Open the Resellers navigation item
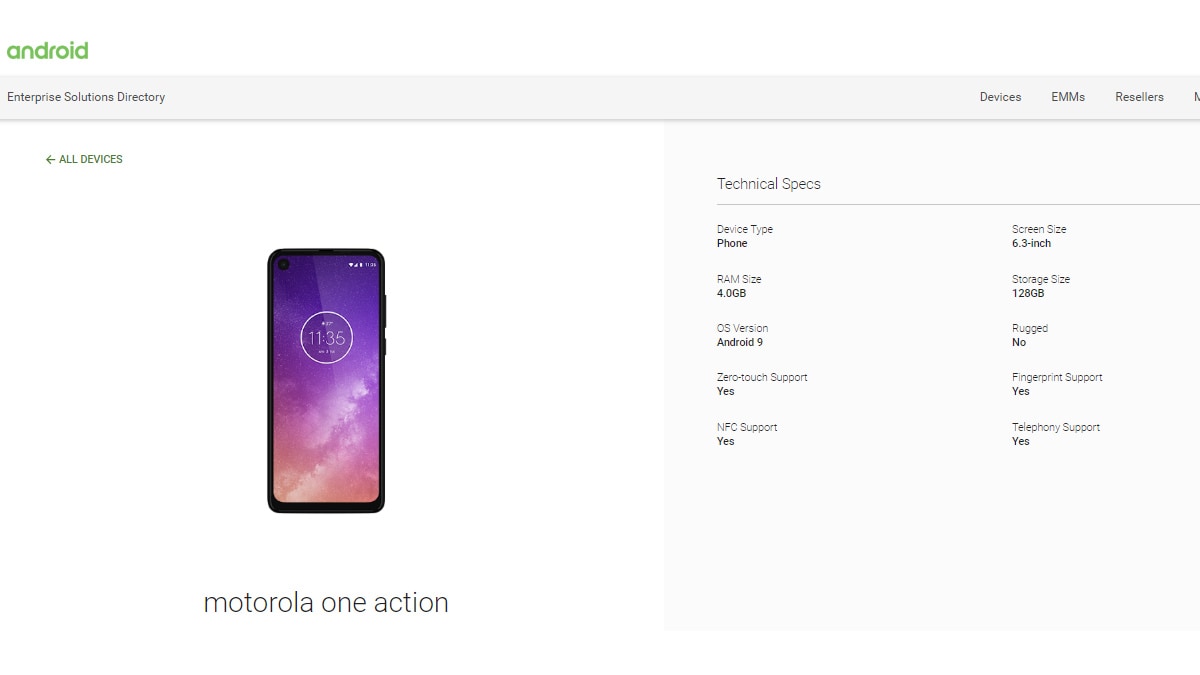The height and width of the screenshot is (675, 1200). 1139,97
